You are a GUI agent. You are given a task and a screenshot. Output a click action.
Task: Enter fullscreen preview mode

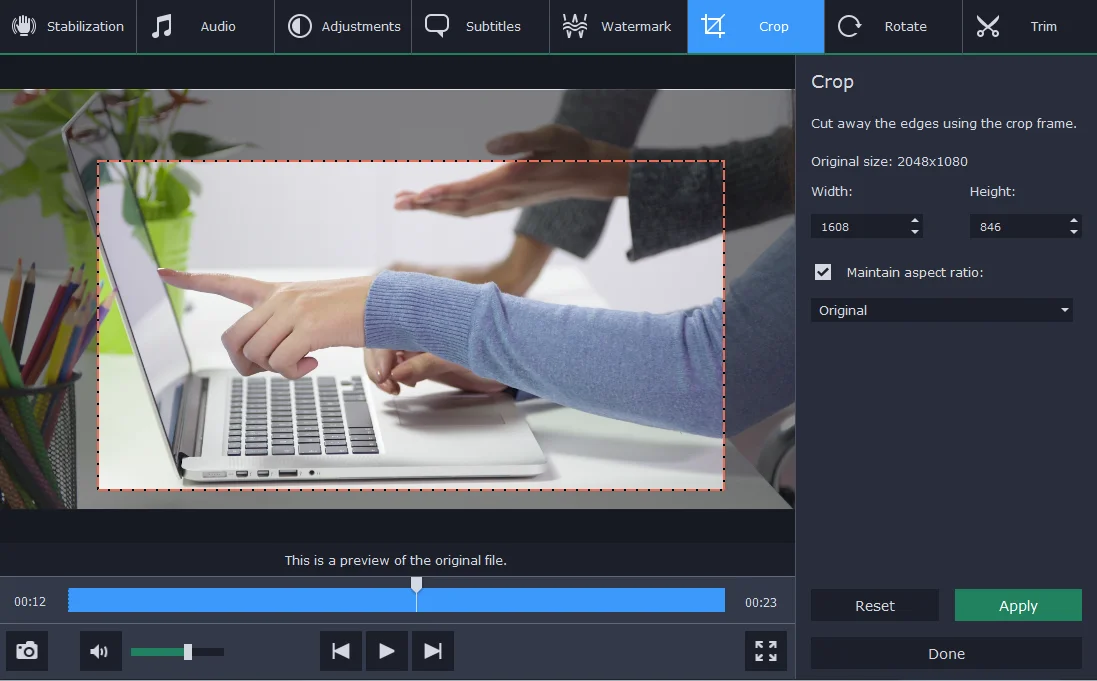[765, 651]
